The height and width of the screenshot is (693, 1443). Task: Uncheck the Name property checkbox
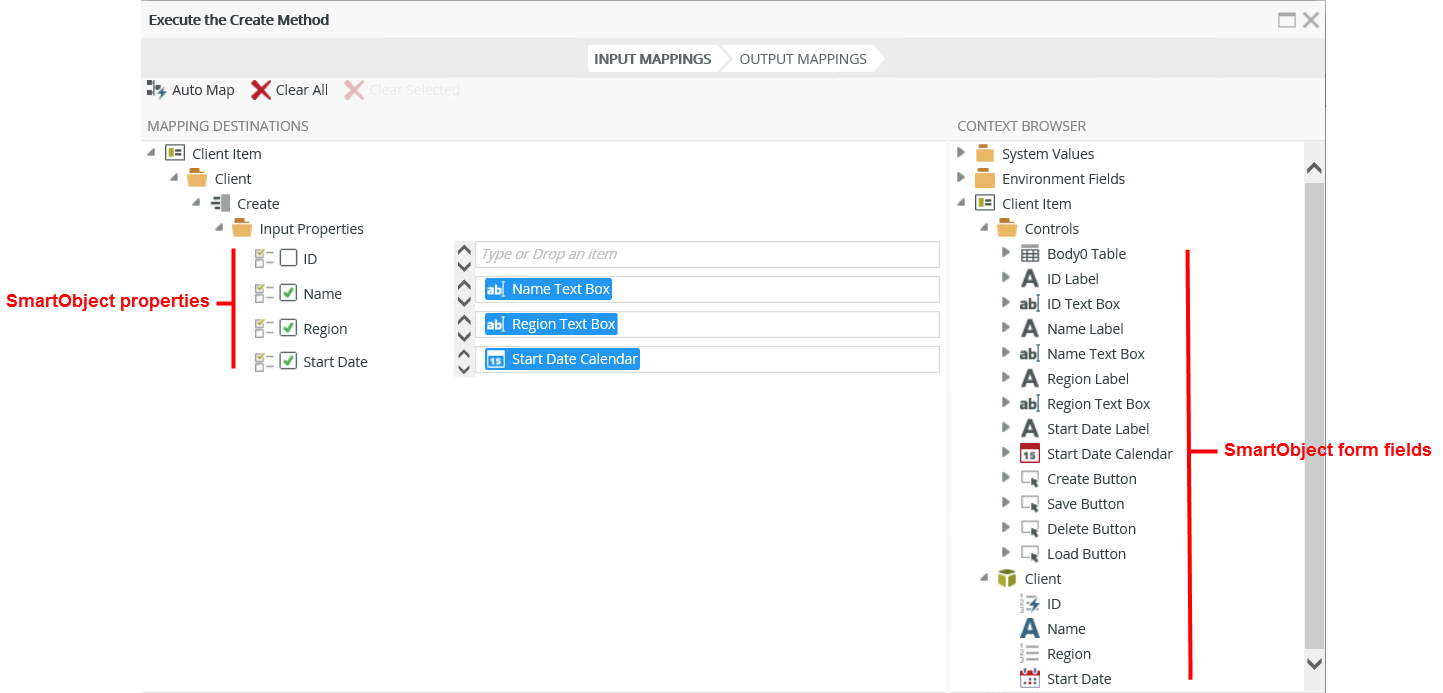click(288, 293)
